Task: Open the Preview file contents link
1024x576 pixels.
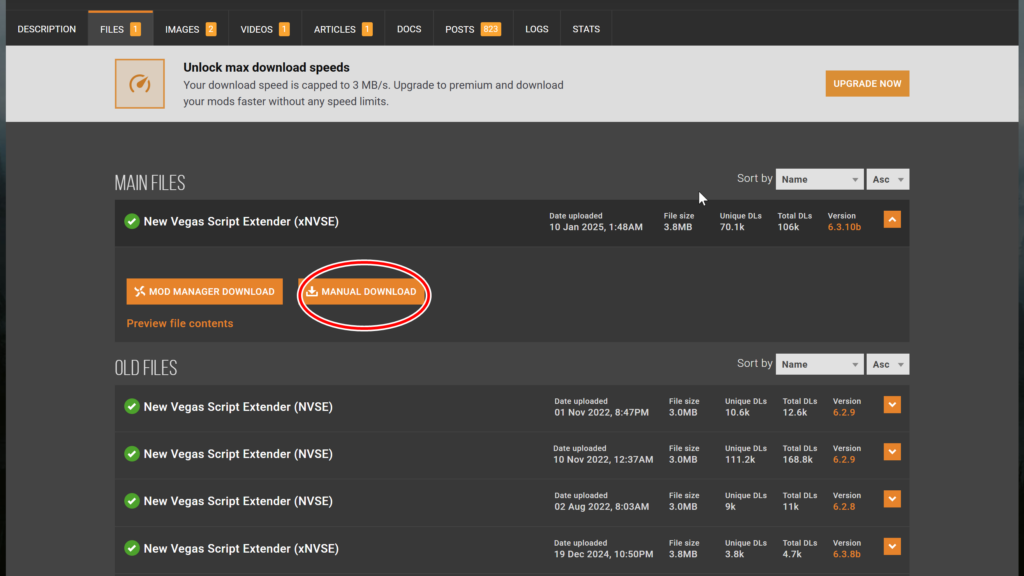Action: click(x=180, y=324)
